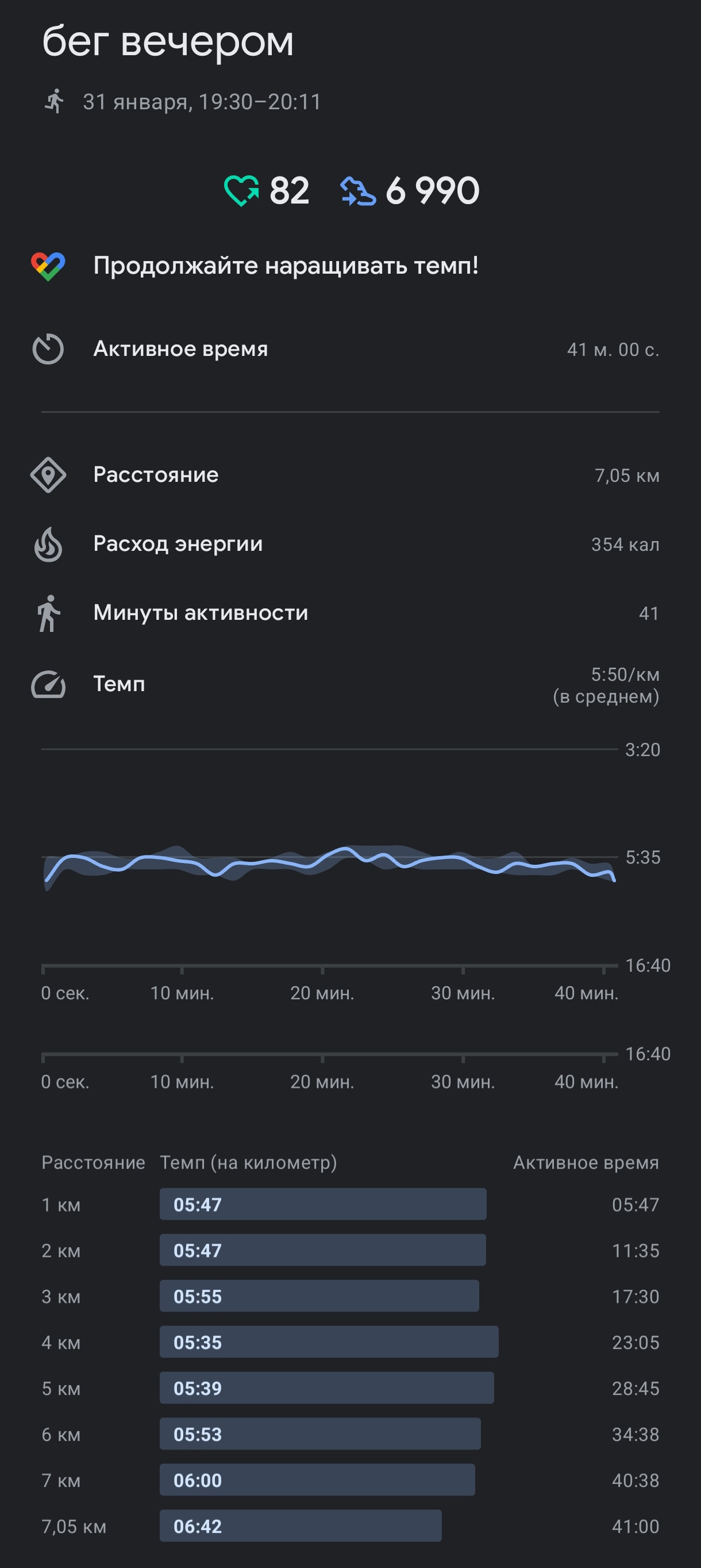This screenshot has width=701, height=1568.
Task: Tap the walking figure activity minutes icon
Action: (x=48, y=613)
